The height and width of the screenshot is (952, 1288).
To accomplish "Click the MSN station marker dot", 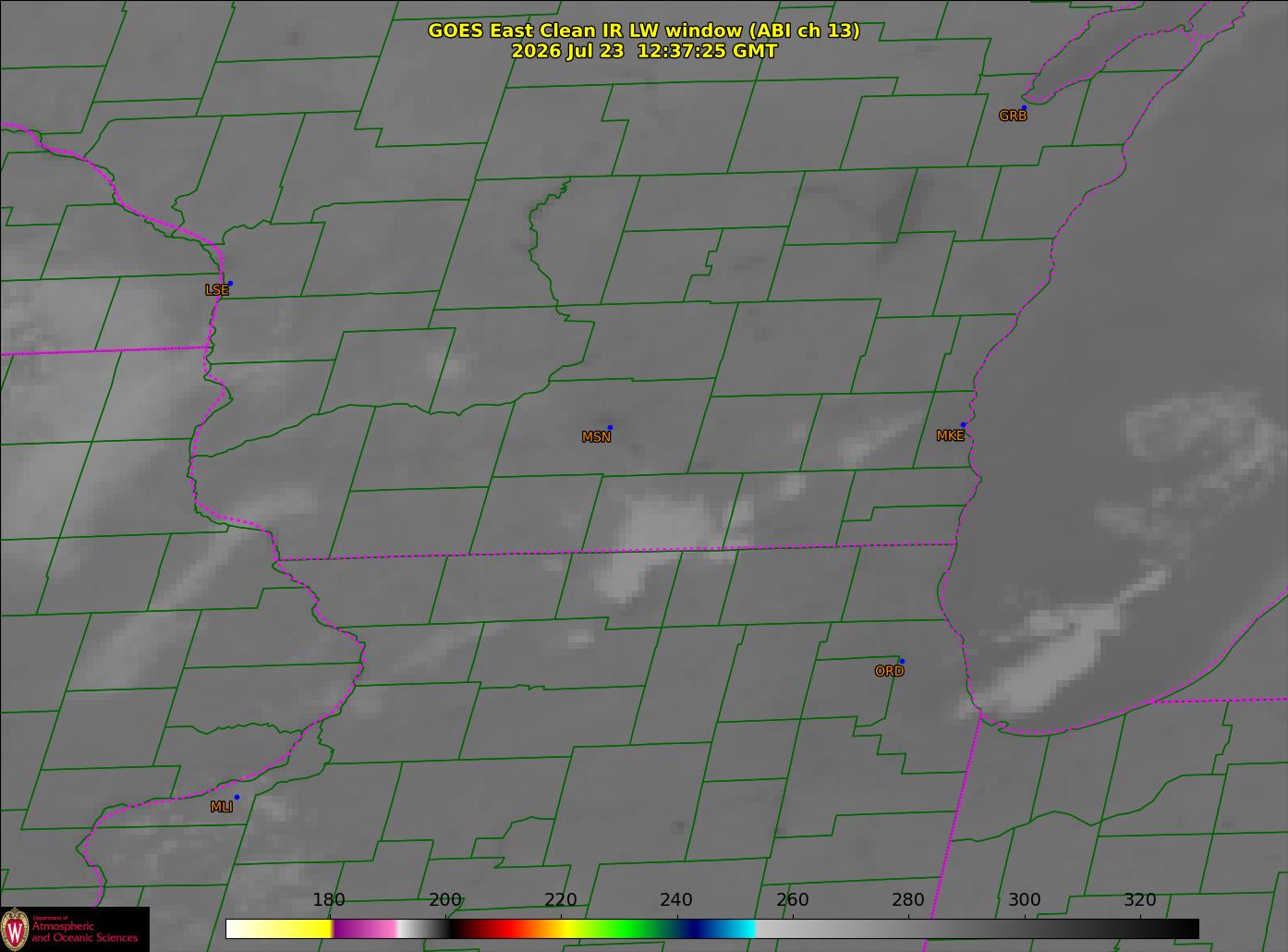I will [610, 428].
